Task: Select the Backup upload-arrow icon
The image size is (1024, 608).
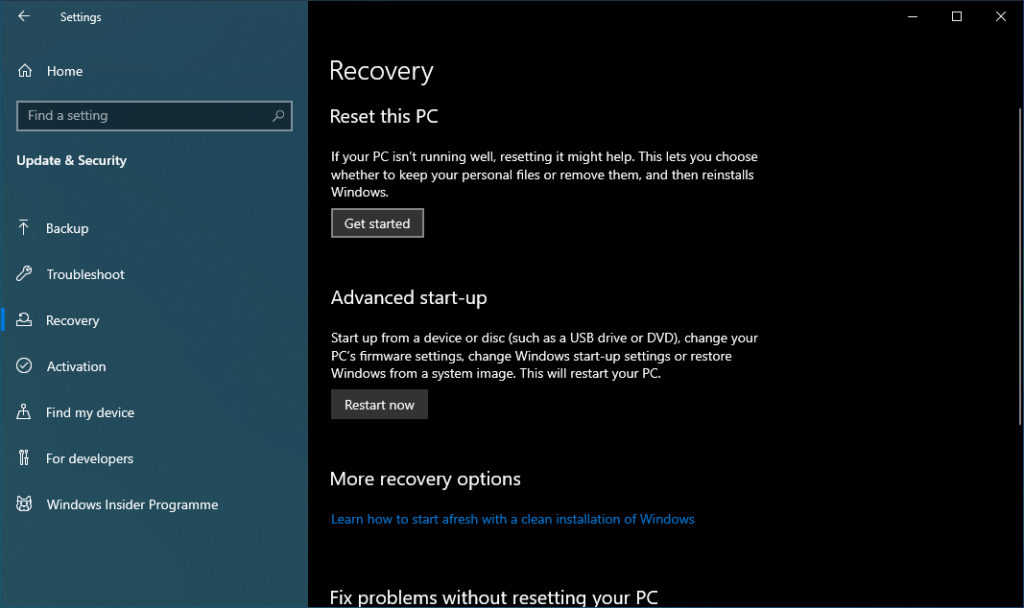Action: point(24,228)
